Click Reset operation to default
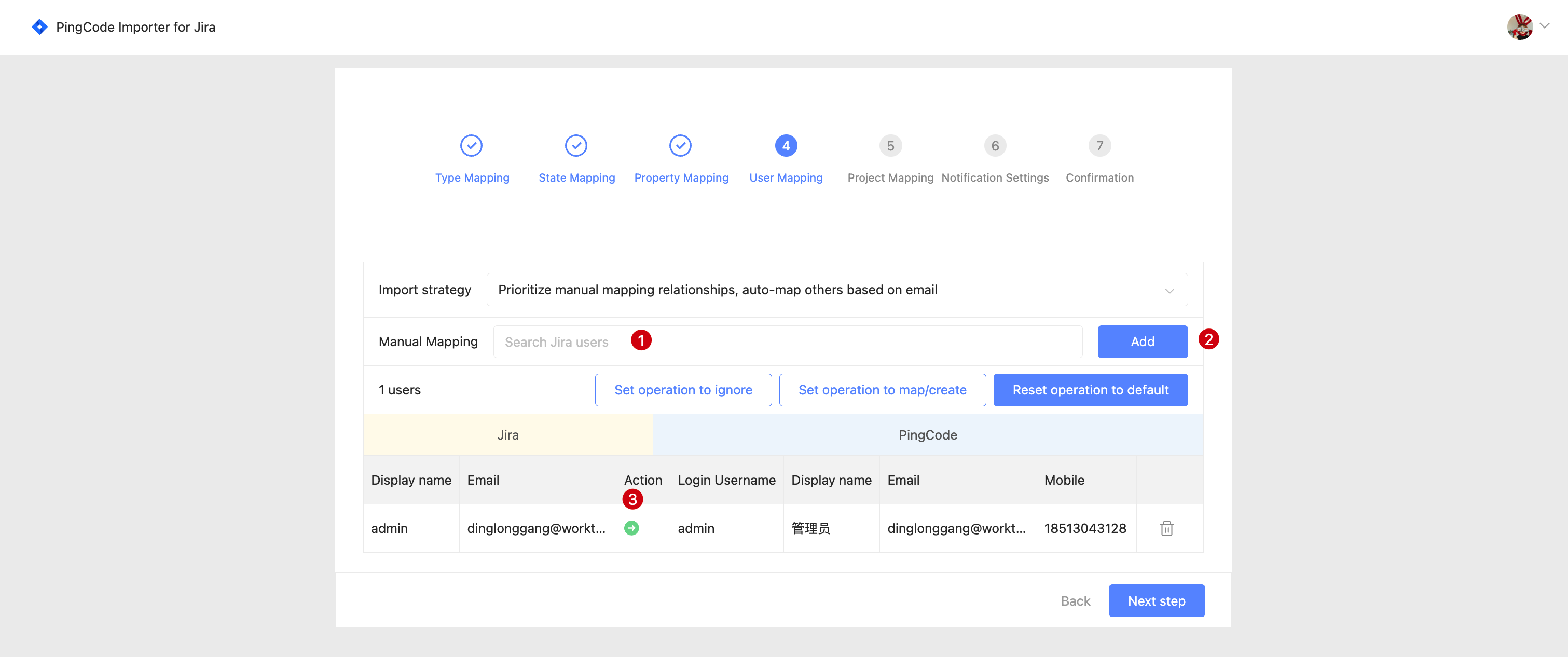The width and height of the screenshot is (1568, 657). point(1090,390)
